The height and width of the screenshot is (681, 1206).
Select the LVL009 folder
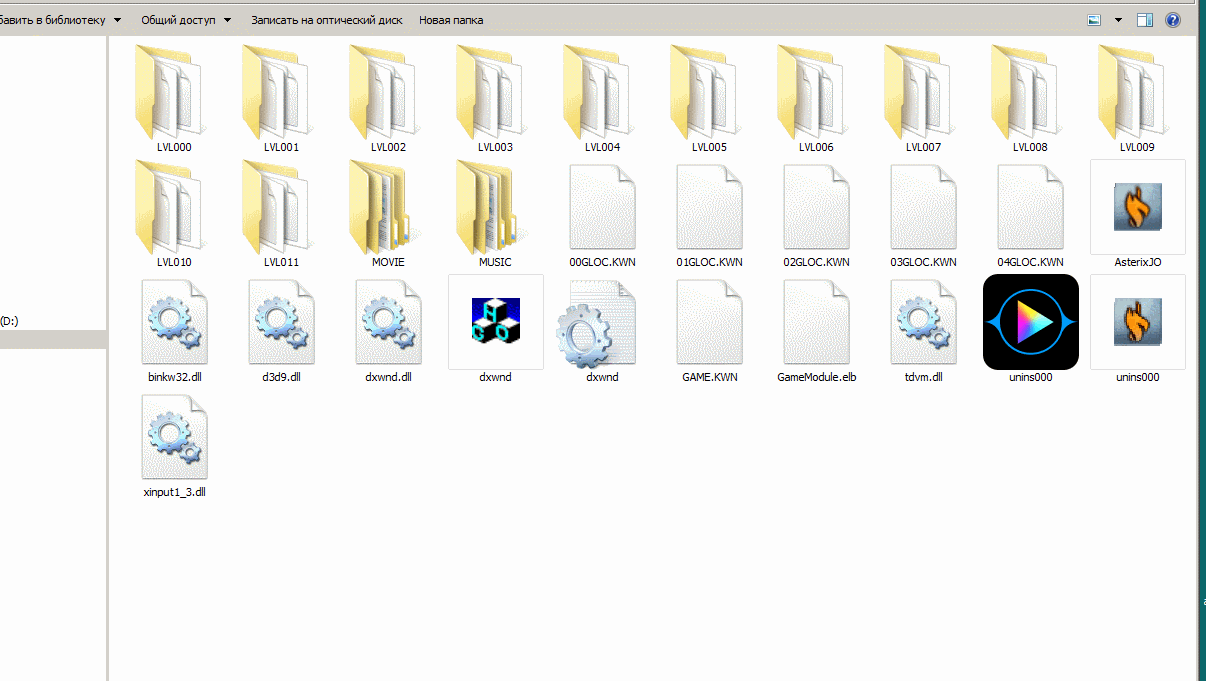pos(1137,100)
